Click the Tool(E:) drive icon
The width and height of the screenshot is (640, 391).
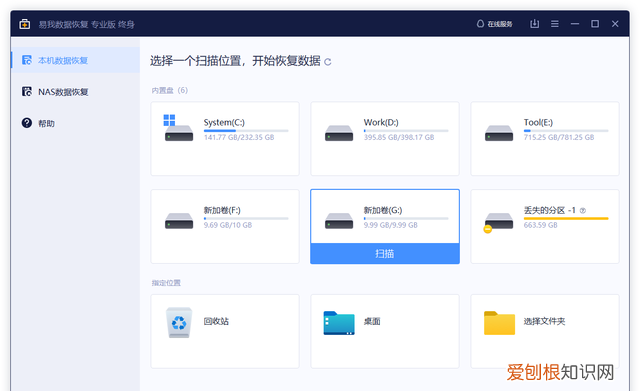tap(499, 133)
